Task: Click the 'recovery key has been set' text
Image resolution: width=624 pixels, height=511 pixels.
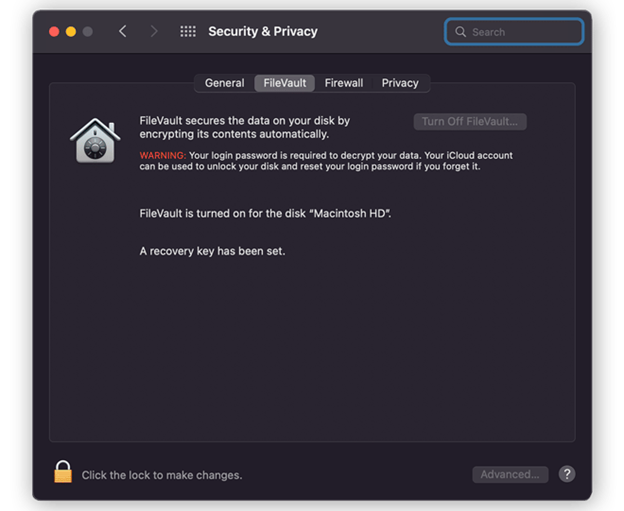Action: coord(212,251)
